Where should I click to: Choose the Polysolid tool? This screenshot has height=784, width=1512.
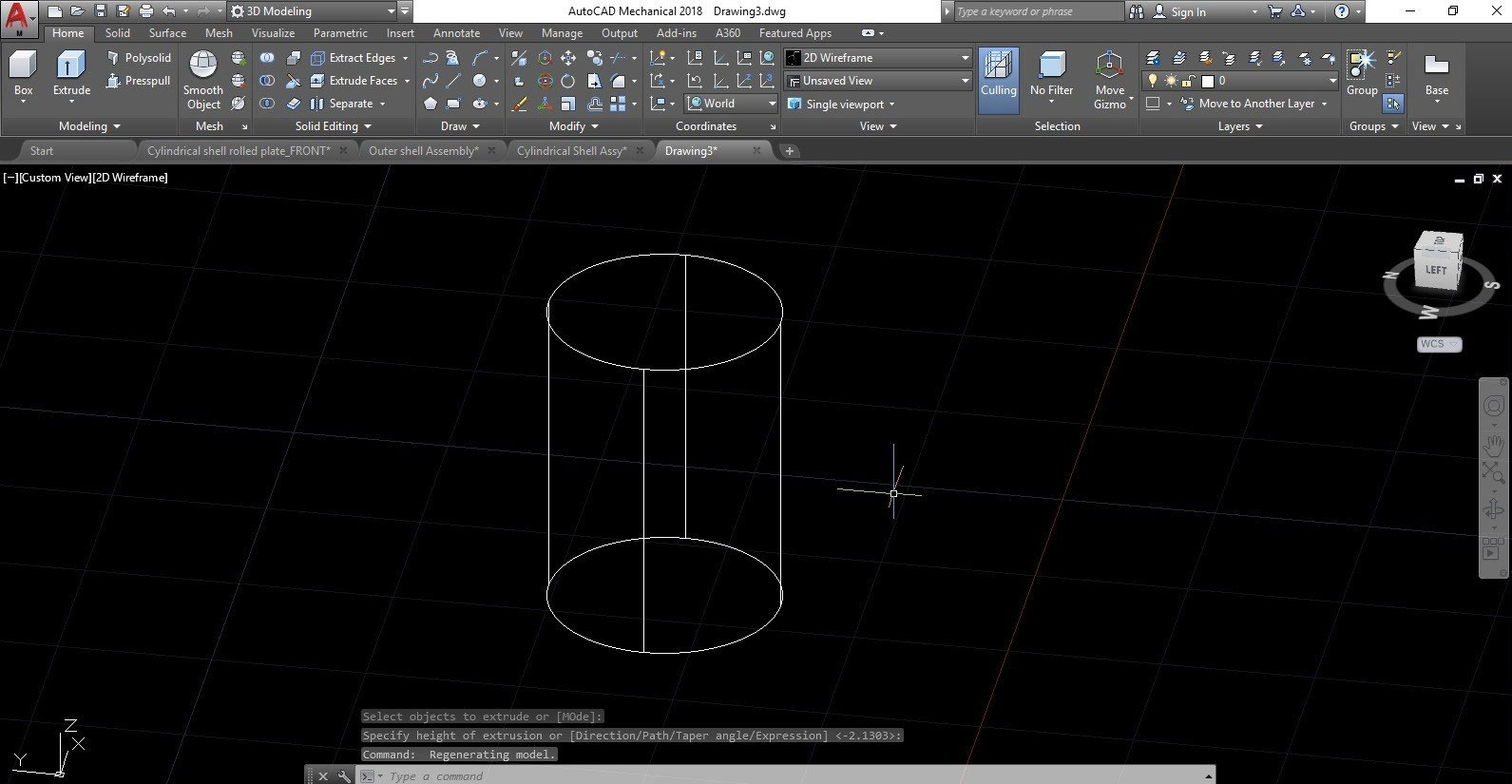pos(139,58)
